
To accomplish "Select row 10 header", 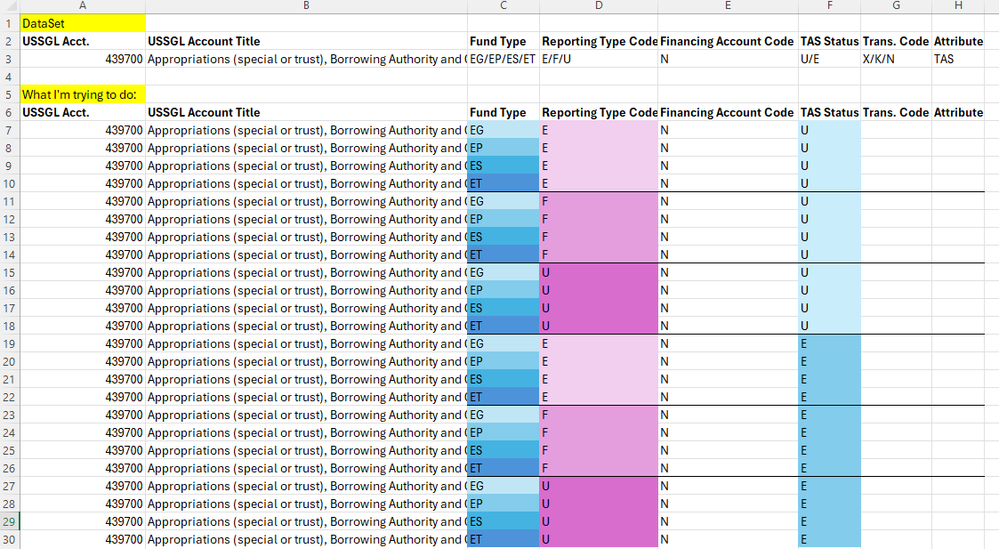I will click(10, 183).
